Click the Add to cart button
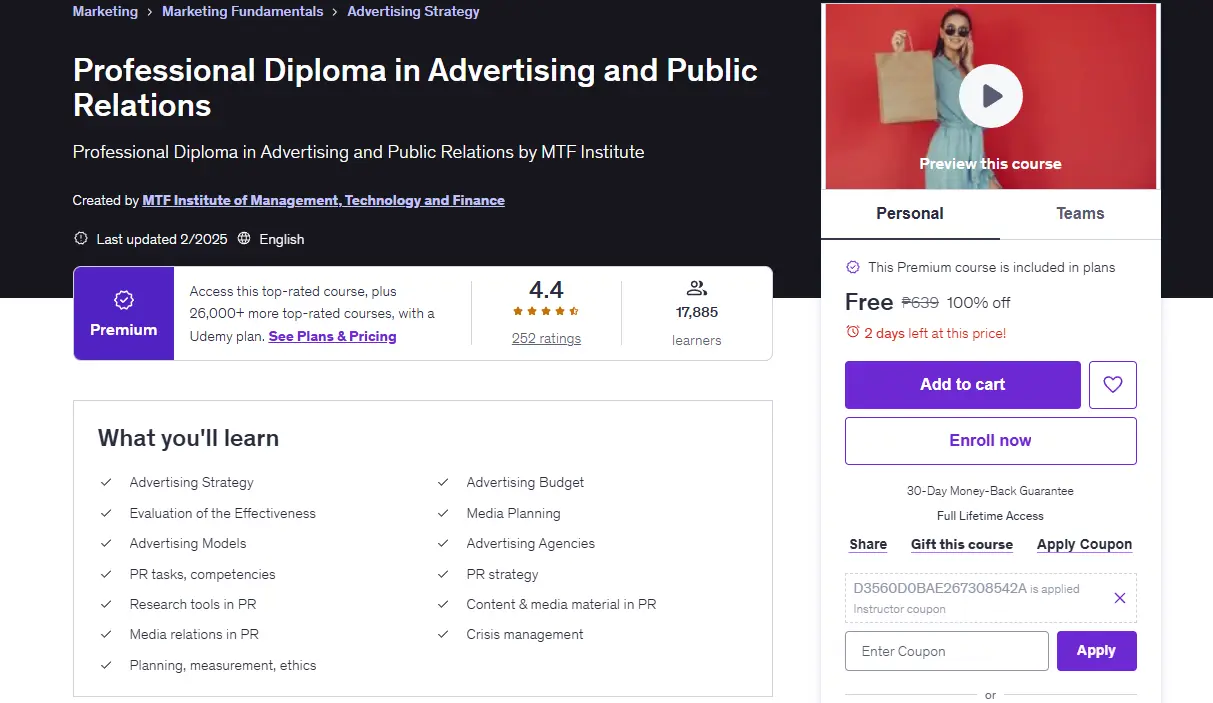Screen dimensions: 1213x703 (963, 385)
